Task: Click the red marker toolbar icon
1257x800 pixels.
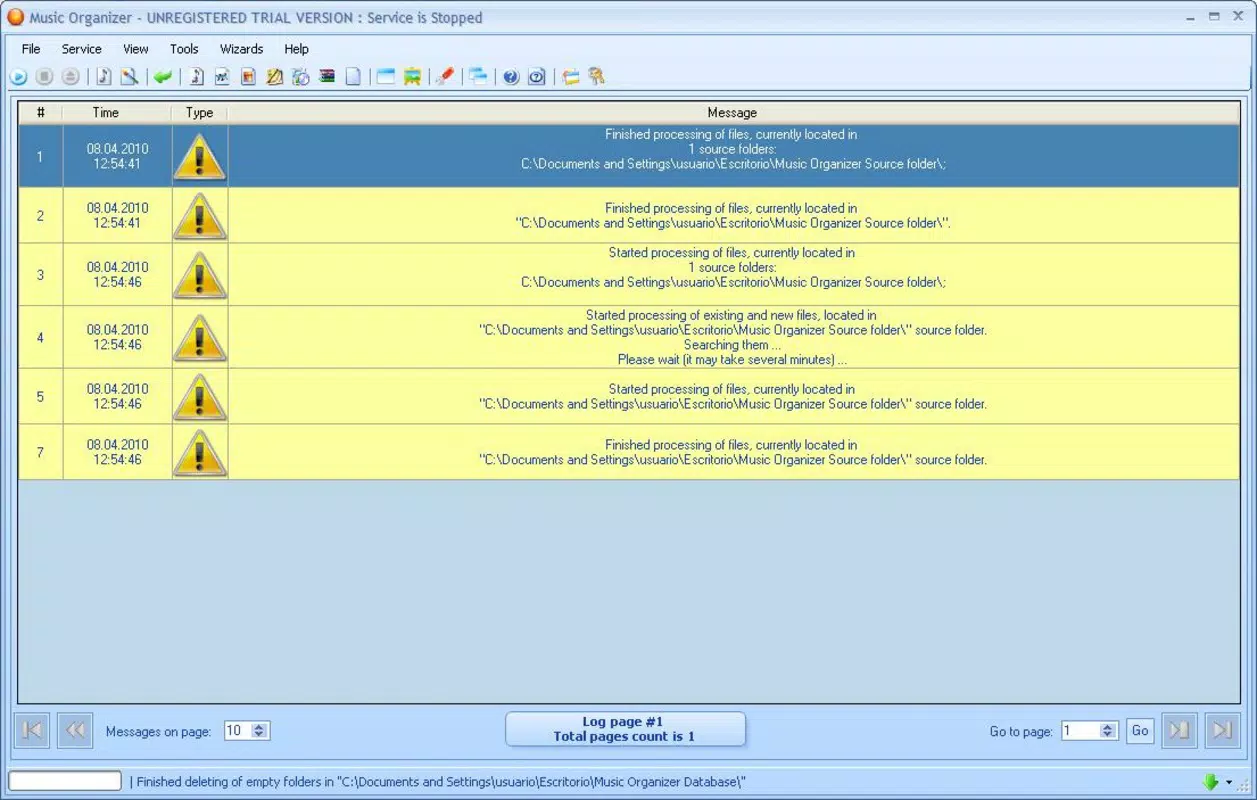Action: click(x=445, y=77)
